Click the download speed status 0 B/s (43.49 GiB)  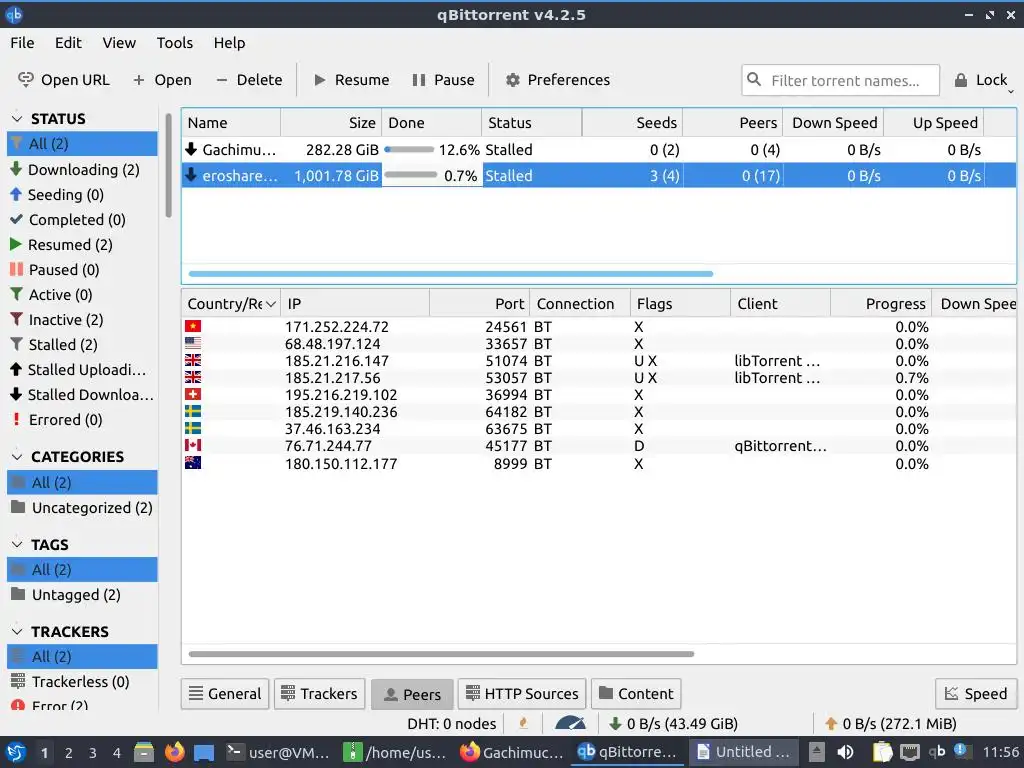[x=673, y=724]
